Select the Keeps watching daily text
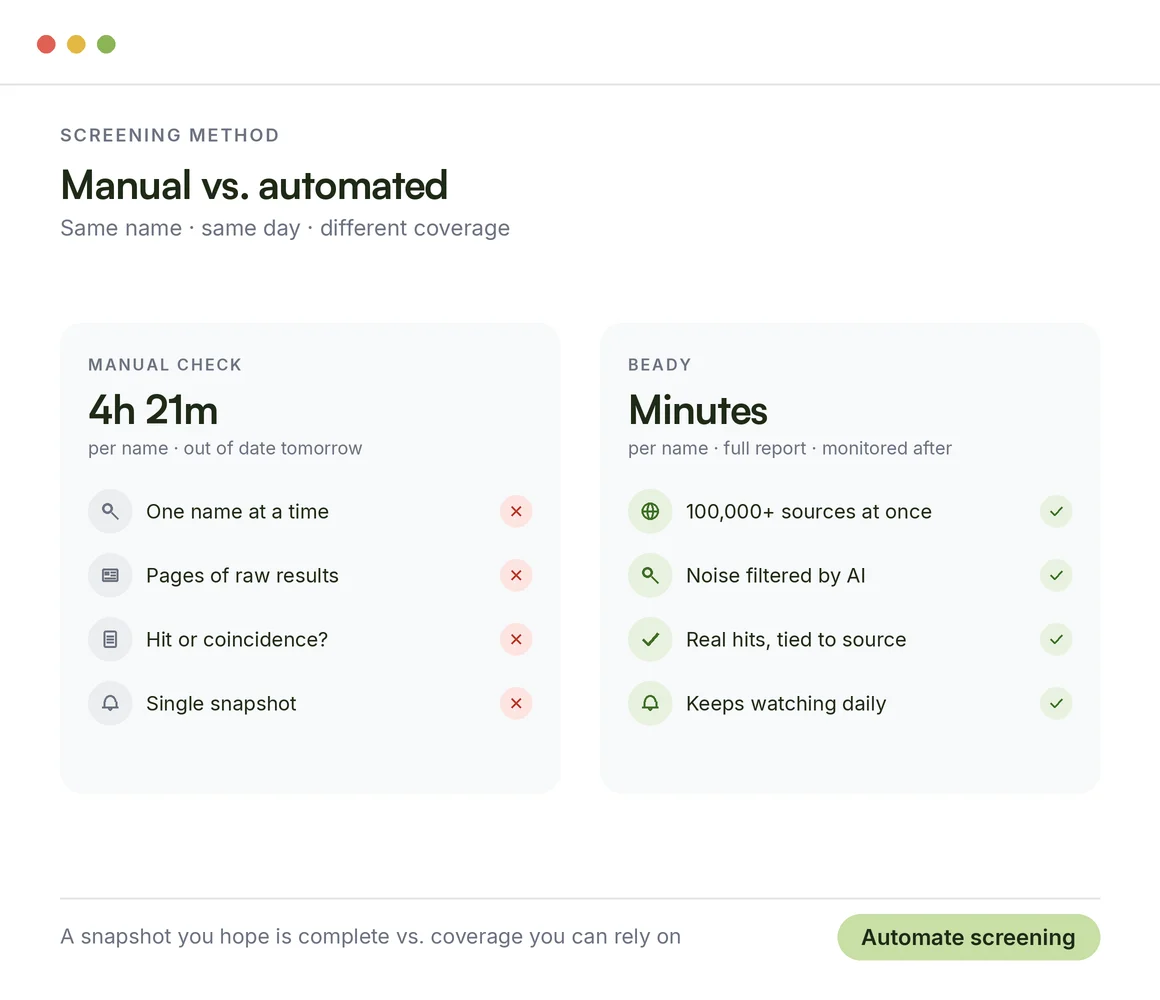 coord(786,703)
